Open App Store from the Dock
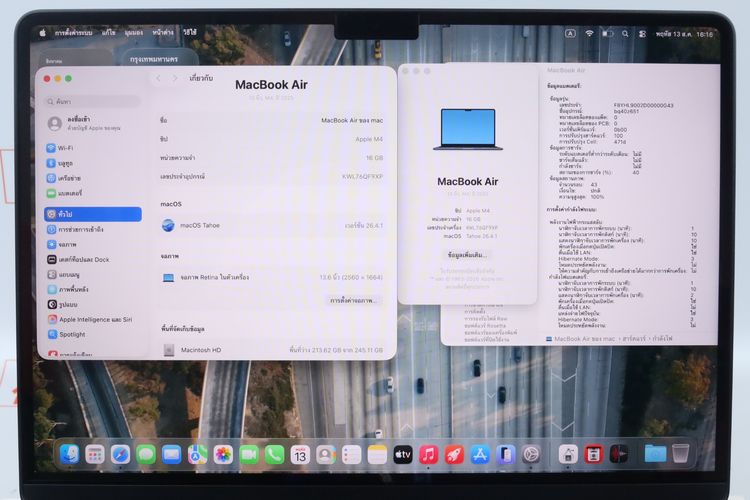The height and width of the screenshot is (500, 750). (480, 455)
